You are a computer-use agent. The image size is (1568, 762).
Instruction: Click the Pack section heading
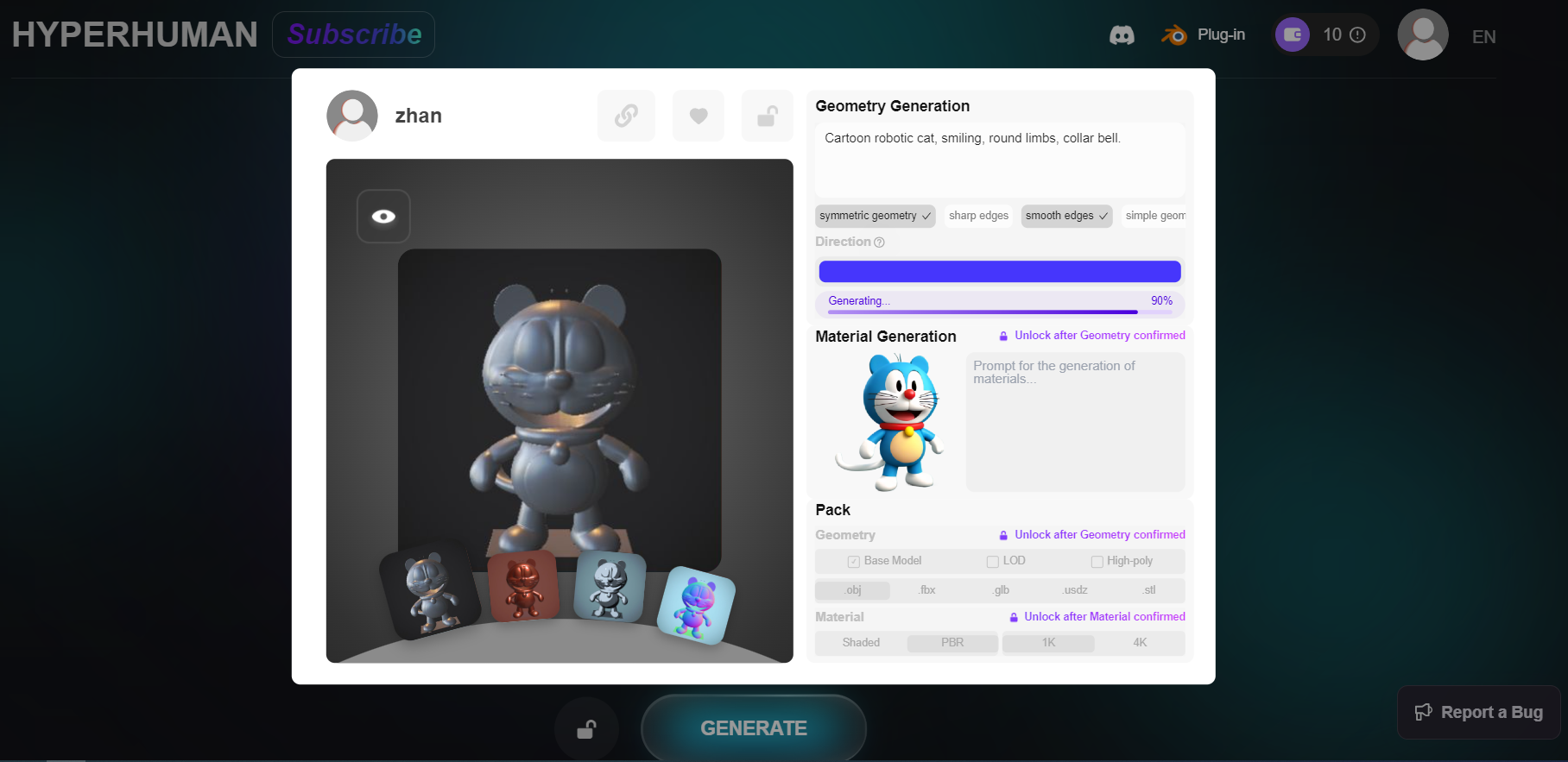tap(833, 510)
